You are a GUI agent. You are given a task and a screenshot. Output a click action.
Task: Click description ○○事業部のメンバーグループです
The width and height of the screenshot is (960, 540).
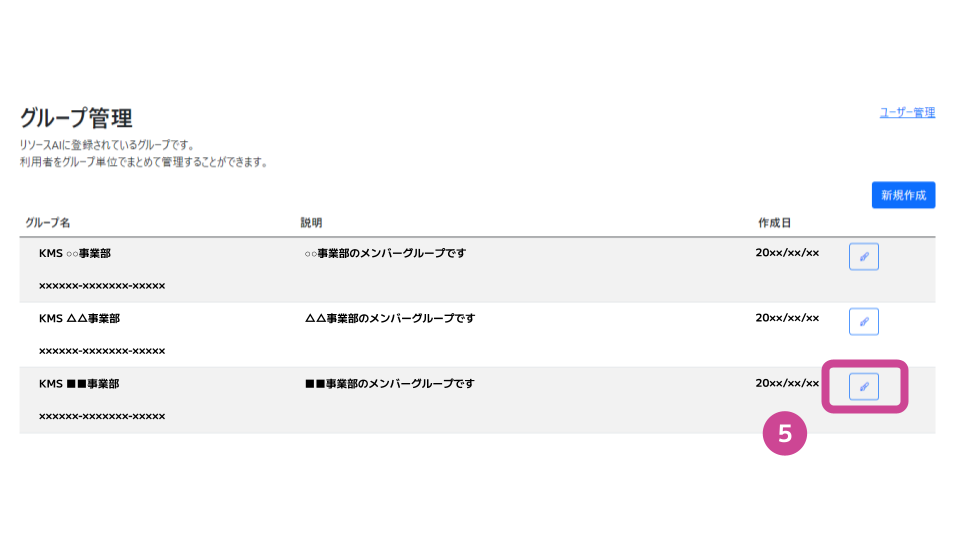385,253
